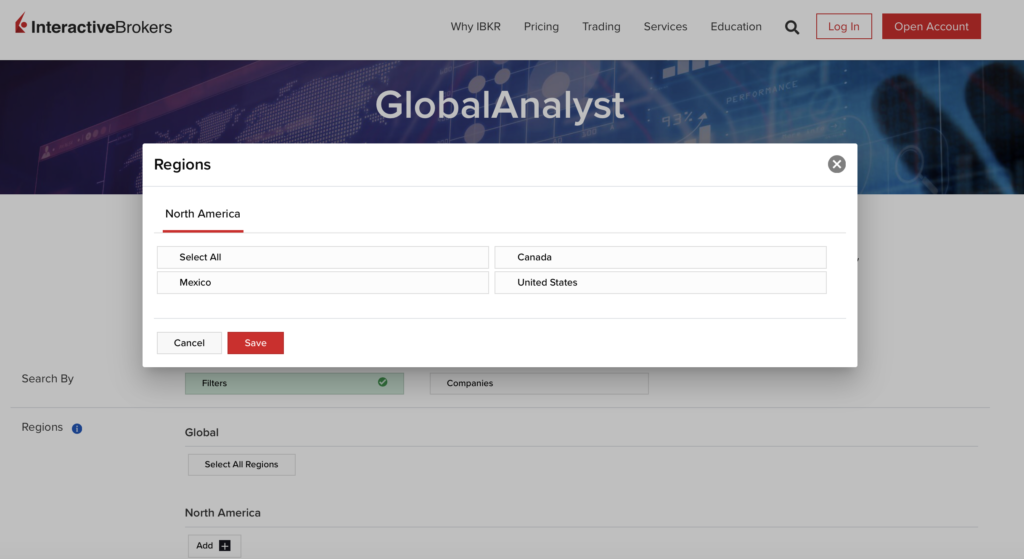Select Mexico in the regions list
The image size is (1024, 559).
coord(322,283)
